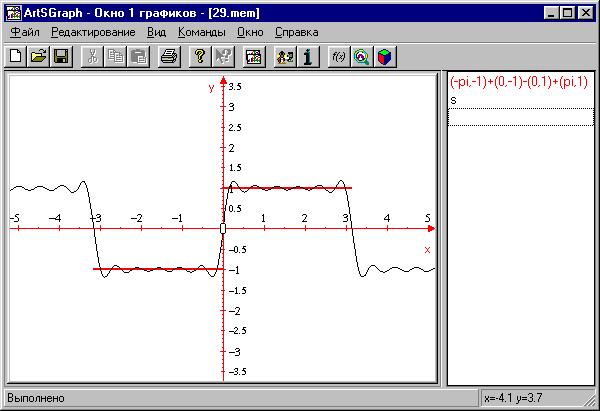600x411 pixels.
Task: Click the f(x) function button
Action: pos(338,57)
